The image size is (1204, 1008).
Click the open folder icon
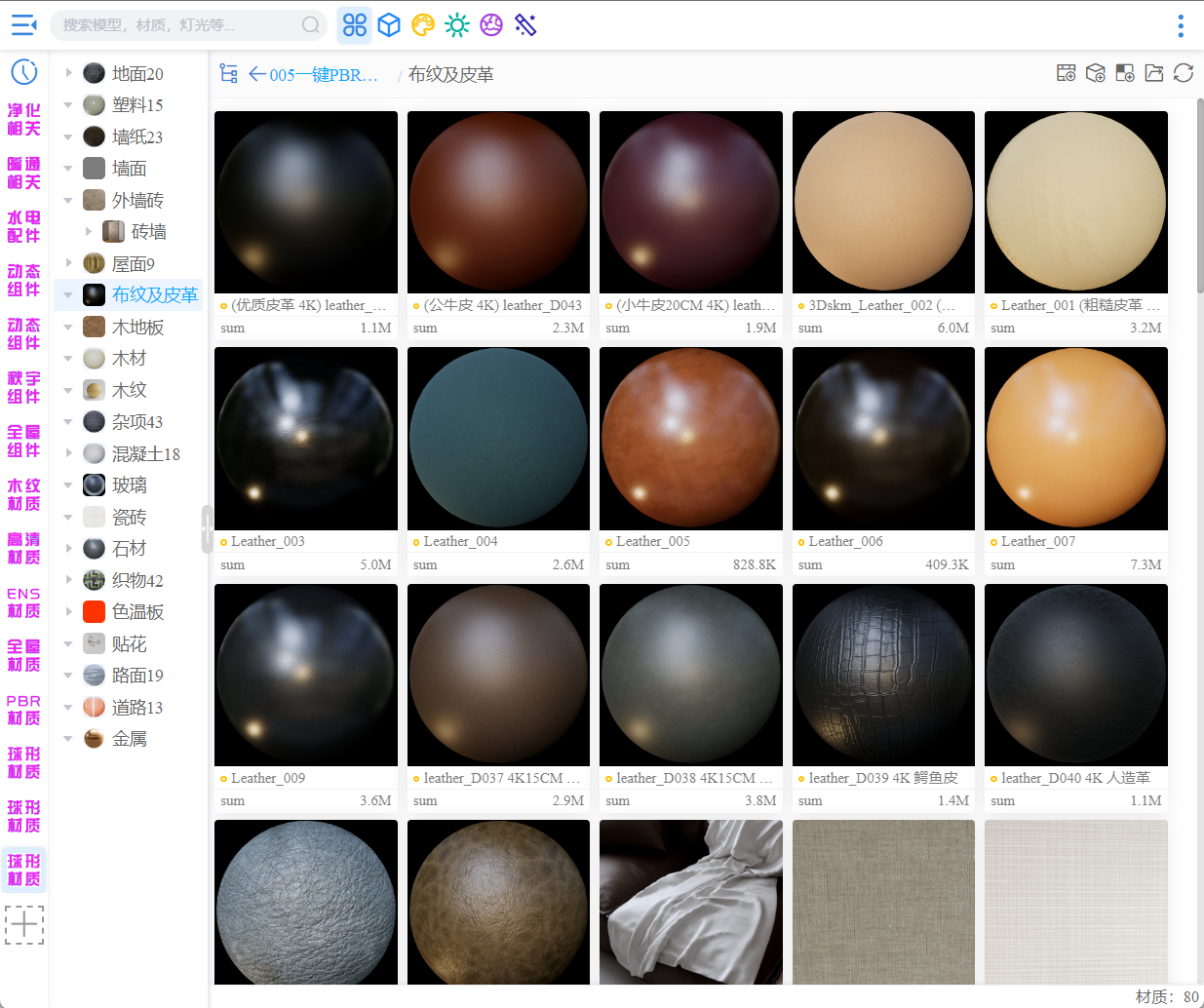pos(1154,73)
